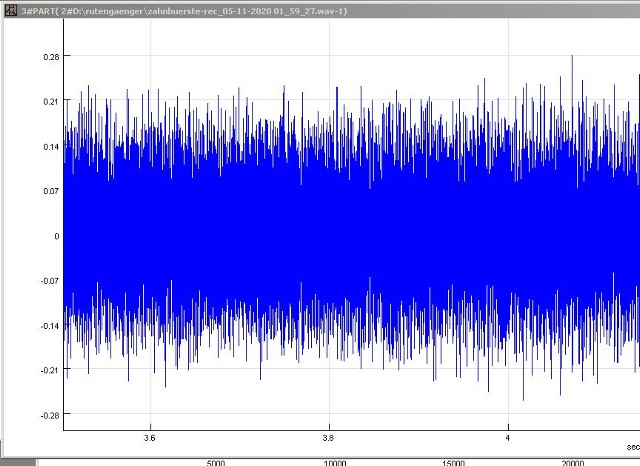Click the 5000 label in the lower window
The height and width of the screenshot is (466, 640).
tap(216, 463)
